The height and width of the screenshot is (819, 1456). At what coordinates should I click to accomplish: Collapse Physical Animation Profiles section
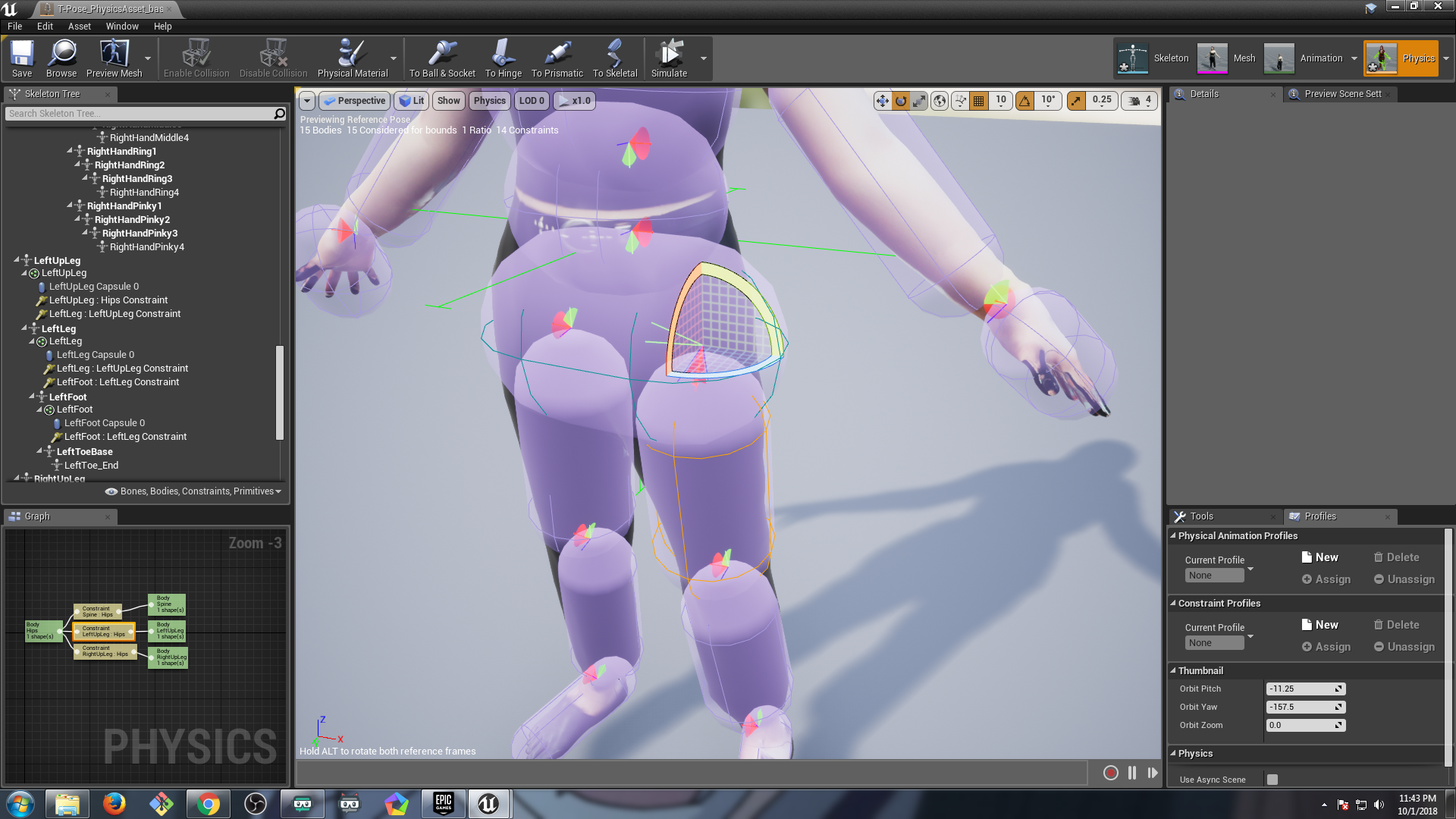pyautogui.click(x=1173, y=535)
